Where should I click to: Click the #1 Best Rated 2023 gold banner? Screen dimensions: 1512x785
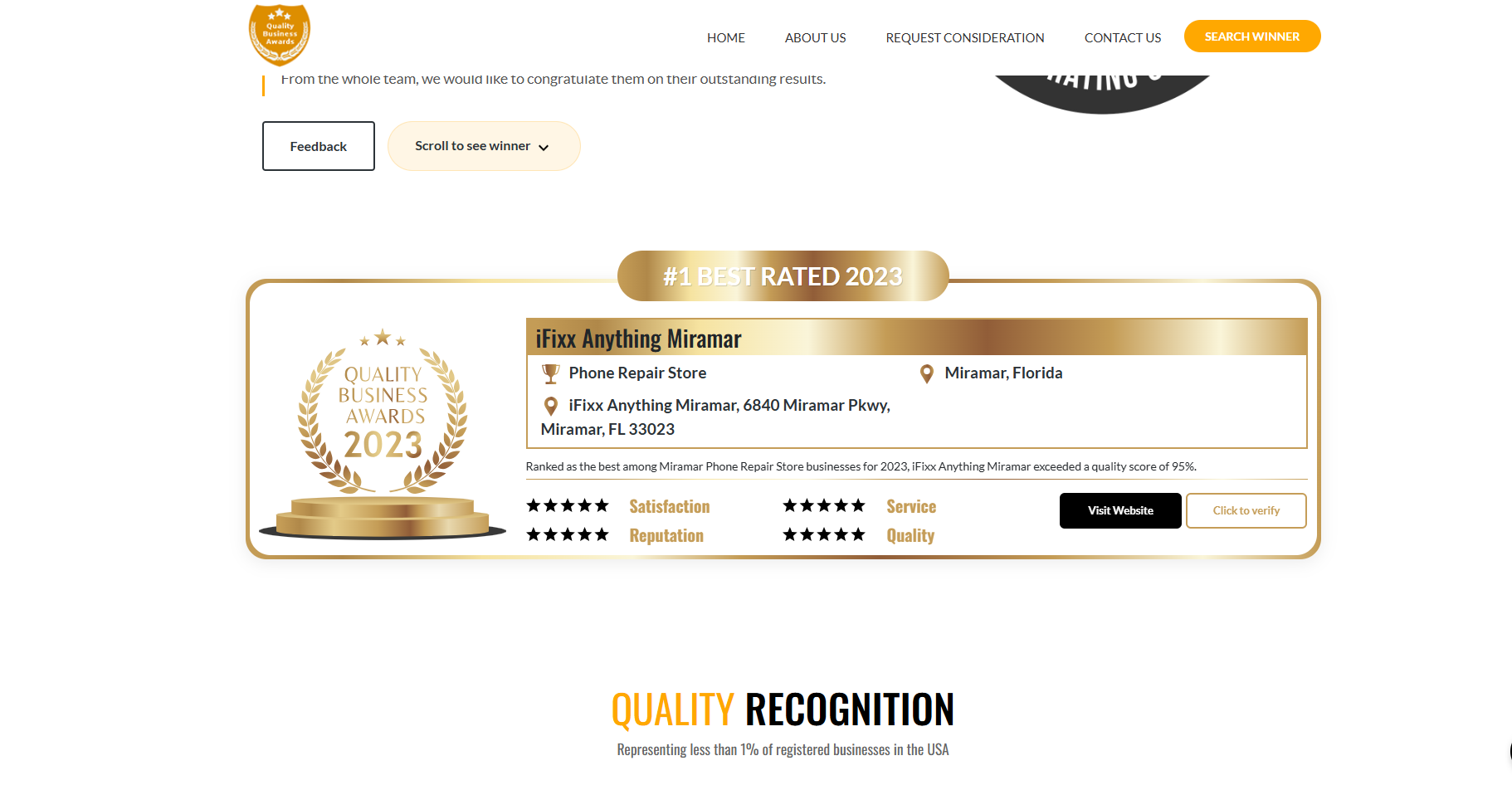[783, 276]
